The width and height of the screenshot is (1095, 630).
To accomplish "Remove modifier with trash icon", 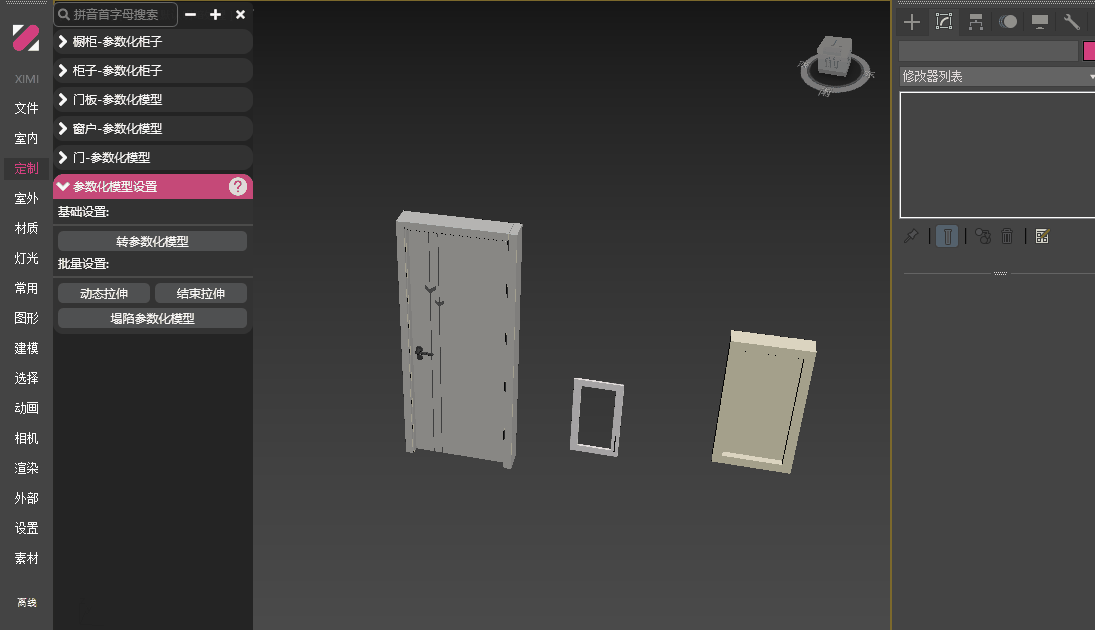I will pyautogui.click(x=1007, y=236).
